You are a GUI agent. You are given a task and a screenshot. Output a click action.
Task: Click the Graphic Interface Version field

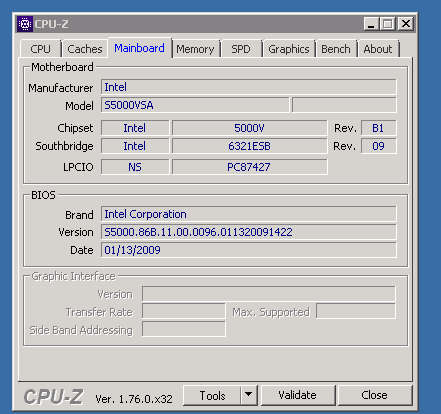[269, 294]
